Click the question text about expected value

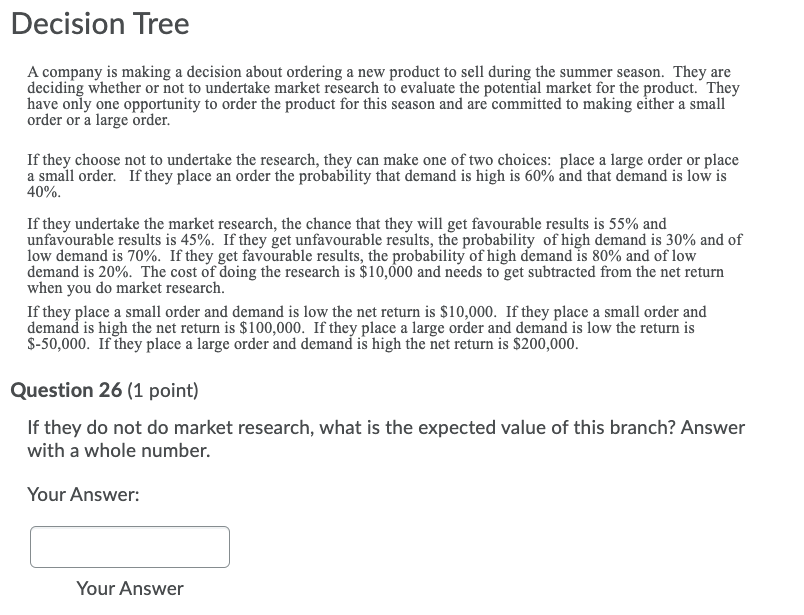point(385,438)
